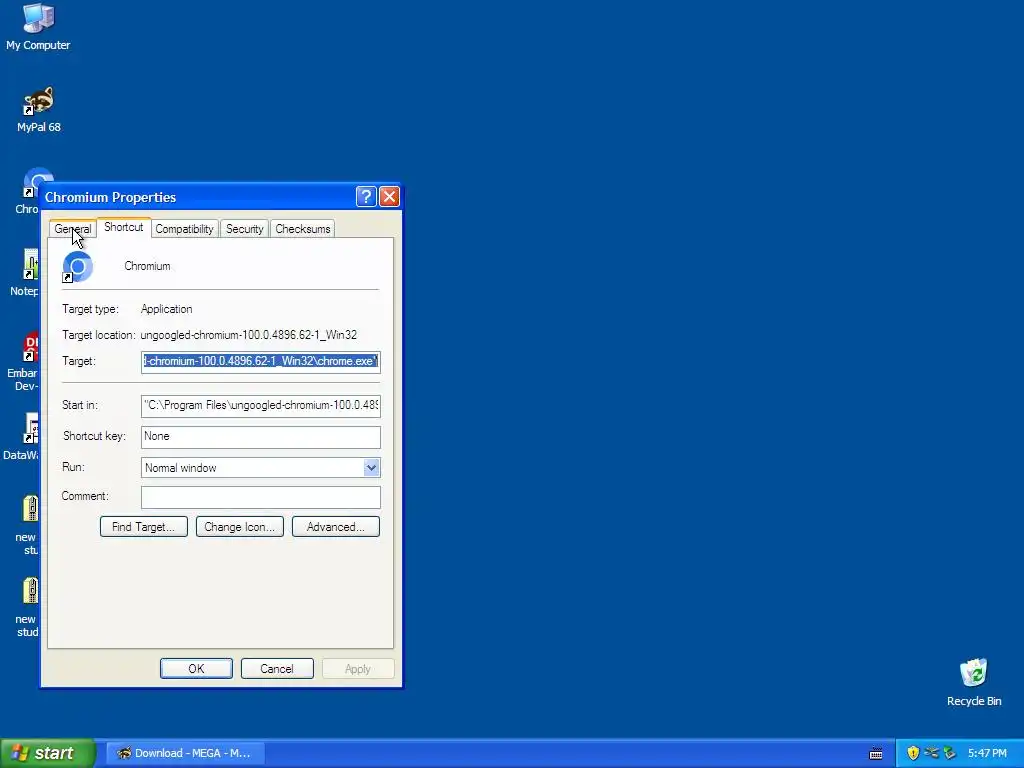Screen dimensions: 1024x768
Task: Select the Embarcadero Dev desktop shortcut
Action: tap(24, 362)
